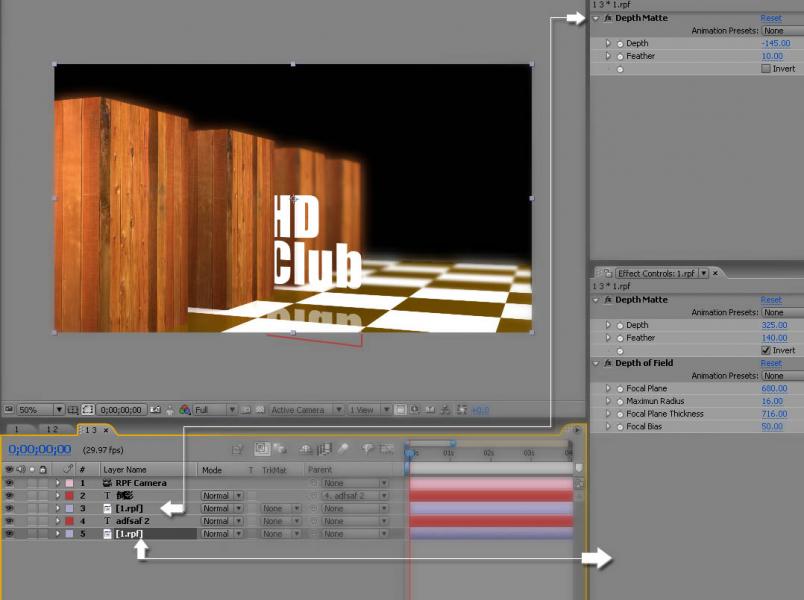Hide the RPF Camera layer's eye icon
The height and width of the screenshot is (600, 804).
click(x=9, y=483)
